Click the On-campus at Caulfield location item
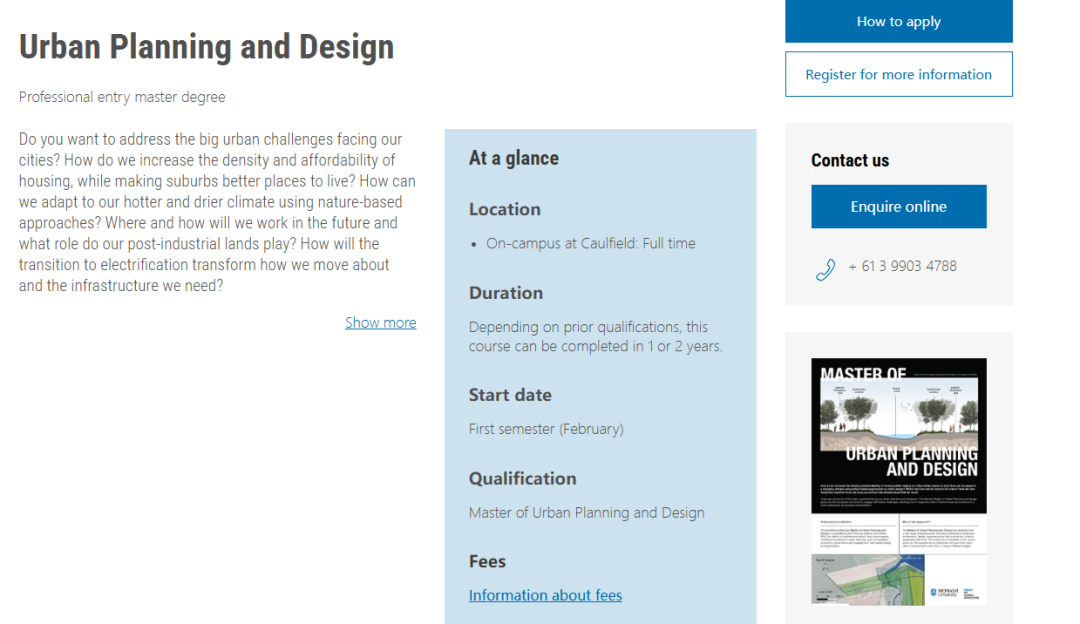 [590, 243]
